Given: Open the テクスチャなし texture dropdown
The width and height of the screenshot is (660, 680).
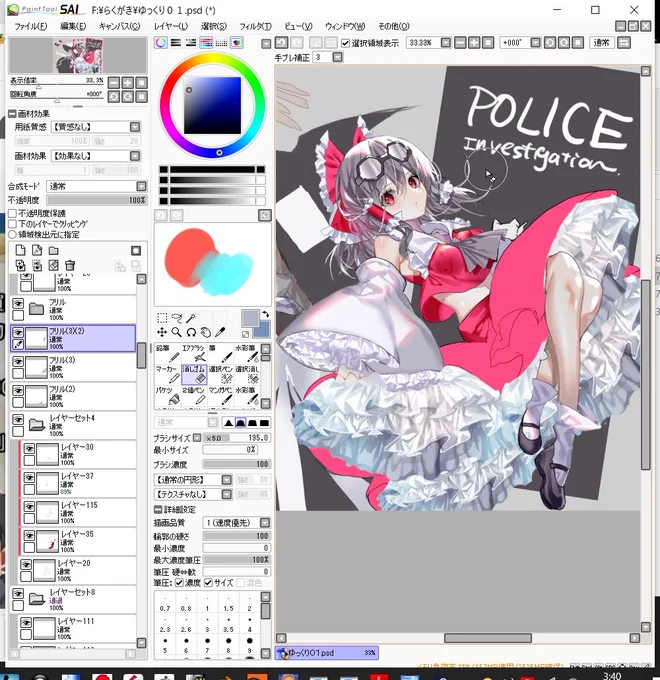Looking at the screenshot, I should 193,494.
